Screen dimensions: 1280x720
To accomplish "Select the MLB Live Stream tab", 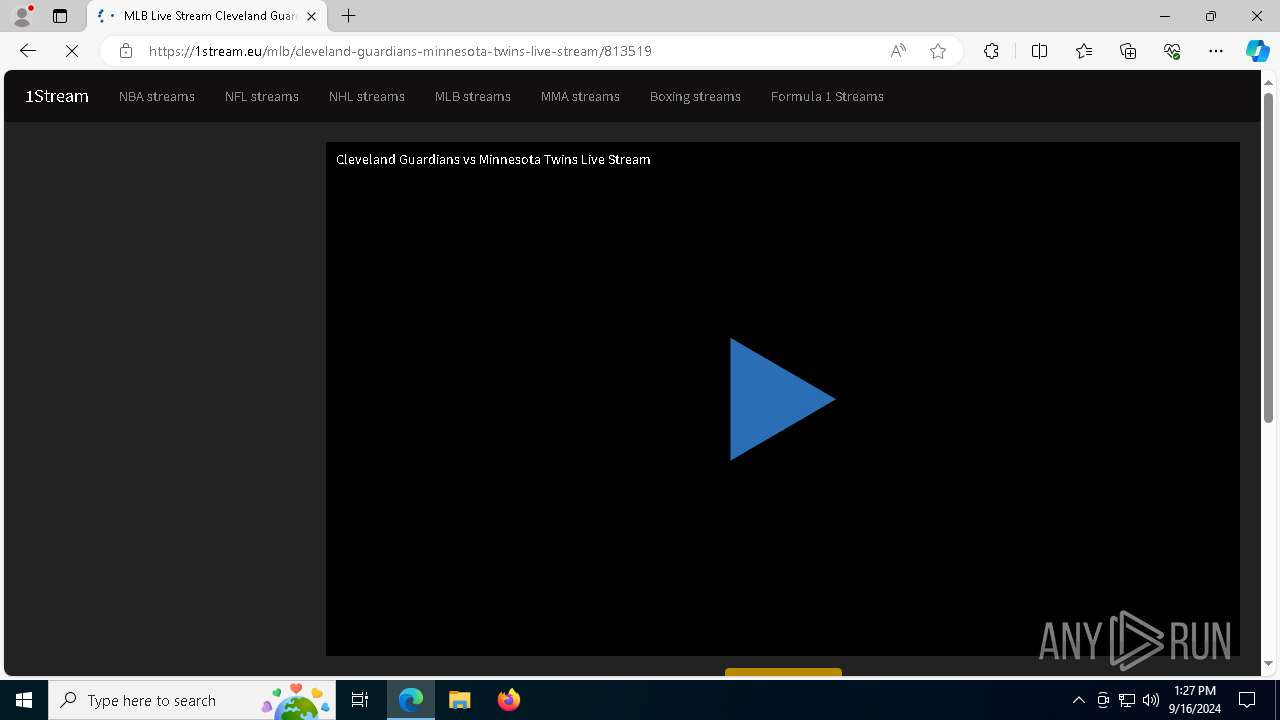I will click(x=208, y=16).
